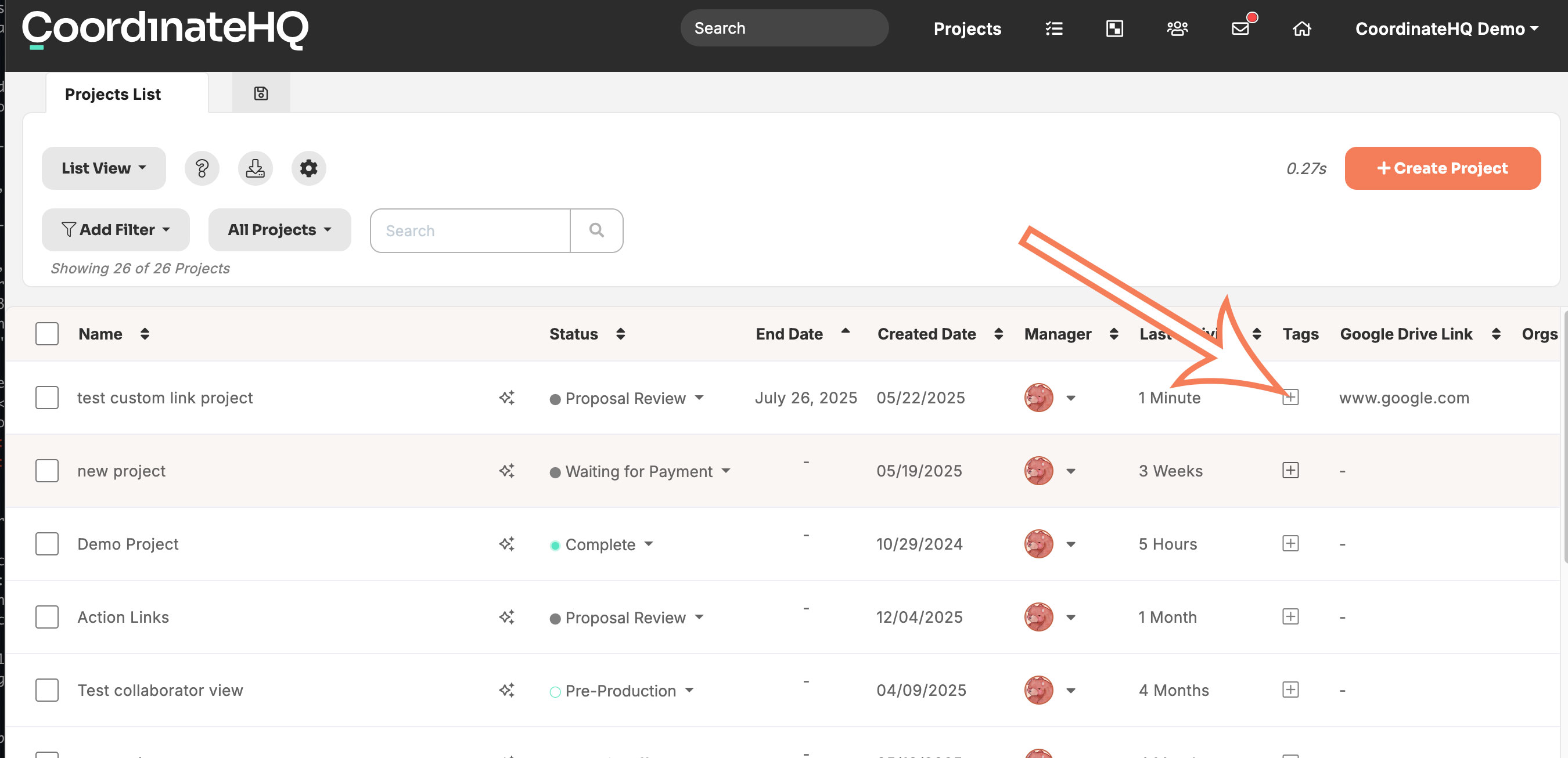Click the Create Project button
The height and width of the screenshot is (758, 1568).
click(x=1443, y=168)
